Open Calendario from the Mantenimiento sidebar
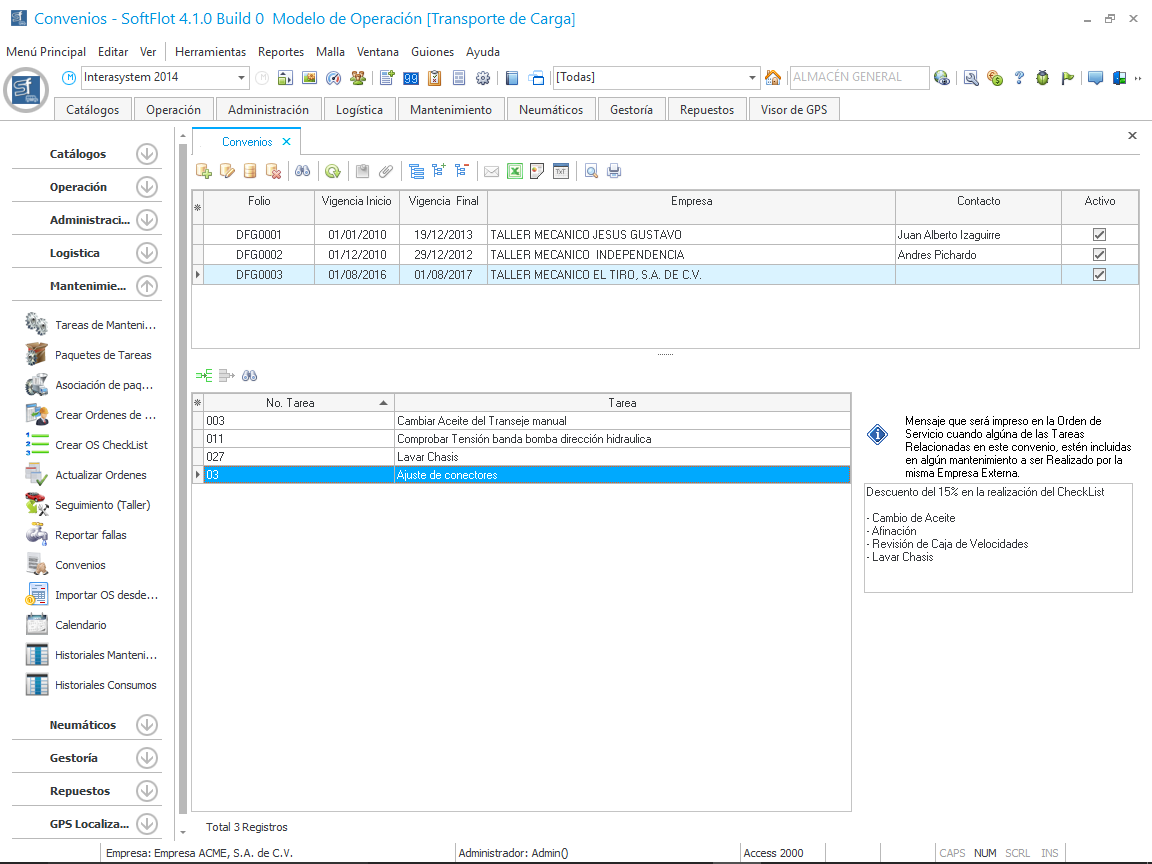1152x864 pixels. click(x=80, y=625)
